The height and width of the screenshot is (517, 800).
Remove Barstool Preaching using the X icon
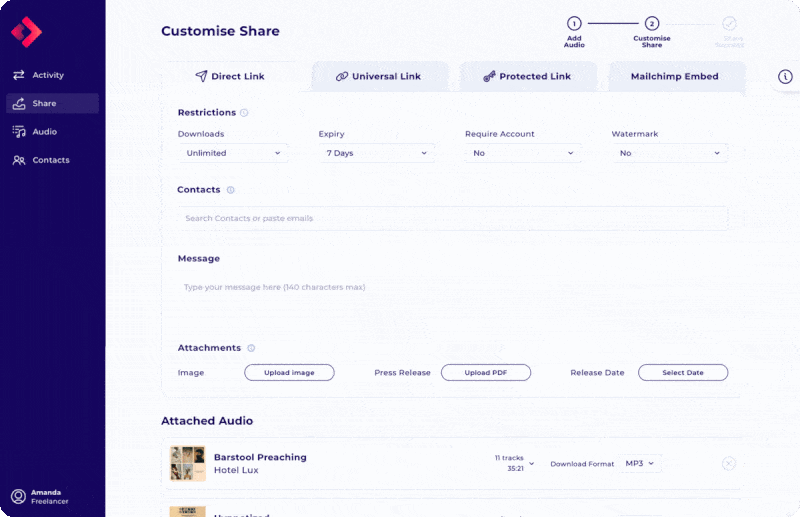(729, 463)
